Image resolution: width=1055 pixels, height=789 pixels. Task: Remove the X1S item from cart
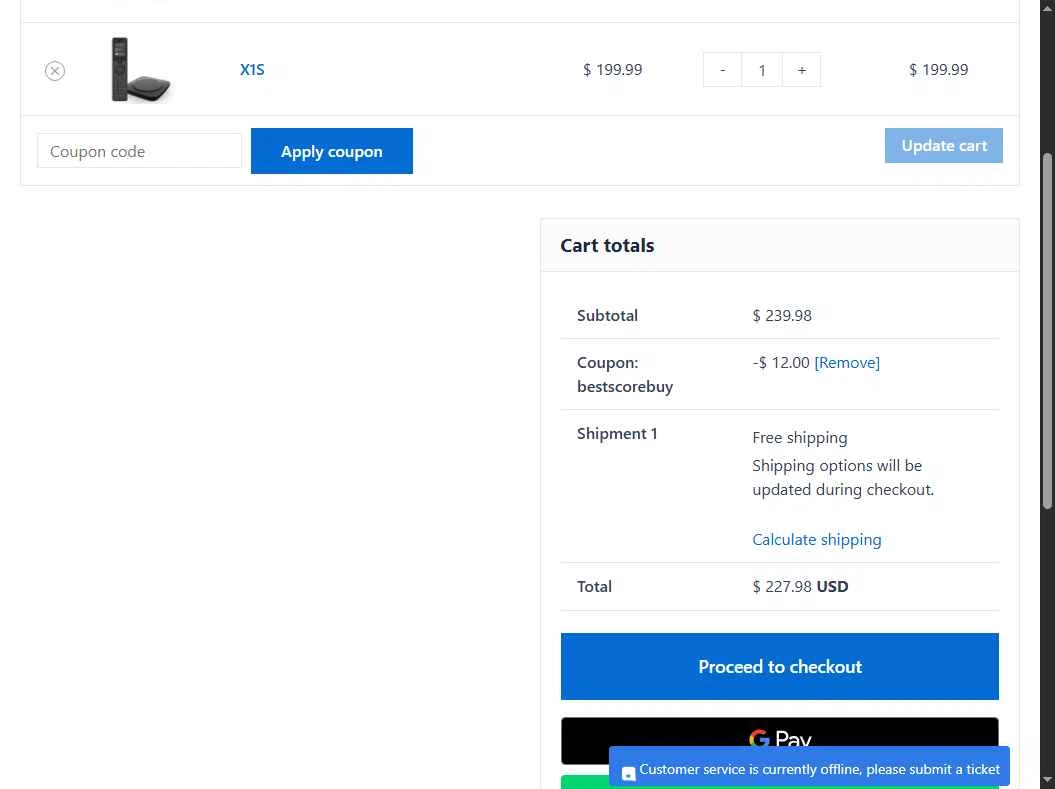[x=55, y=71]
